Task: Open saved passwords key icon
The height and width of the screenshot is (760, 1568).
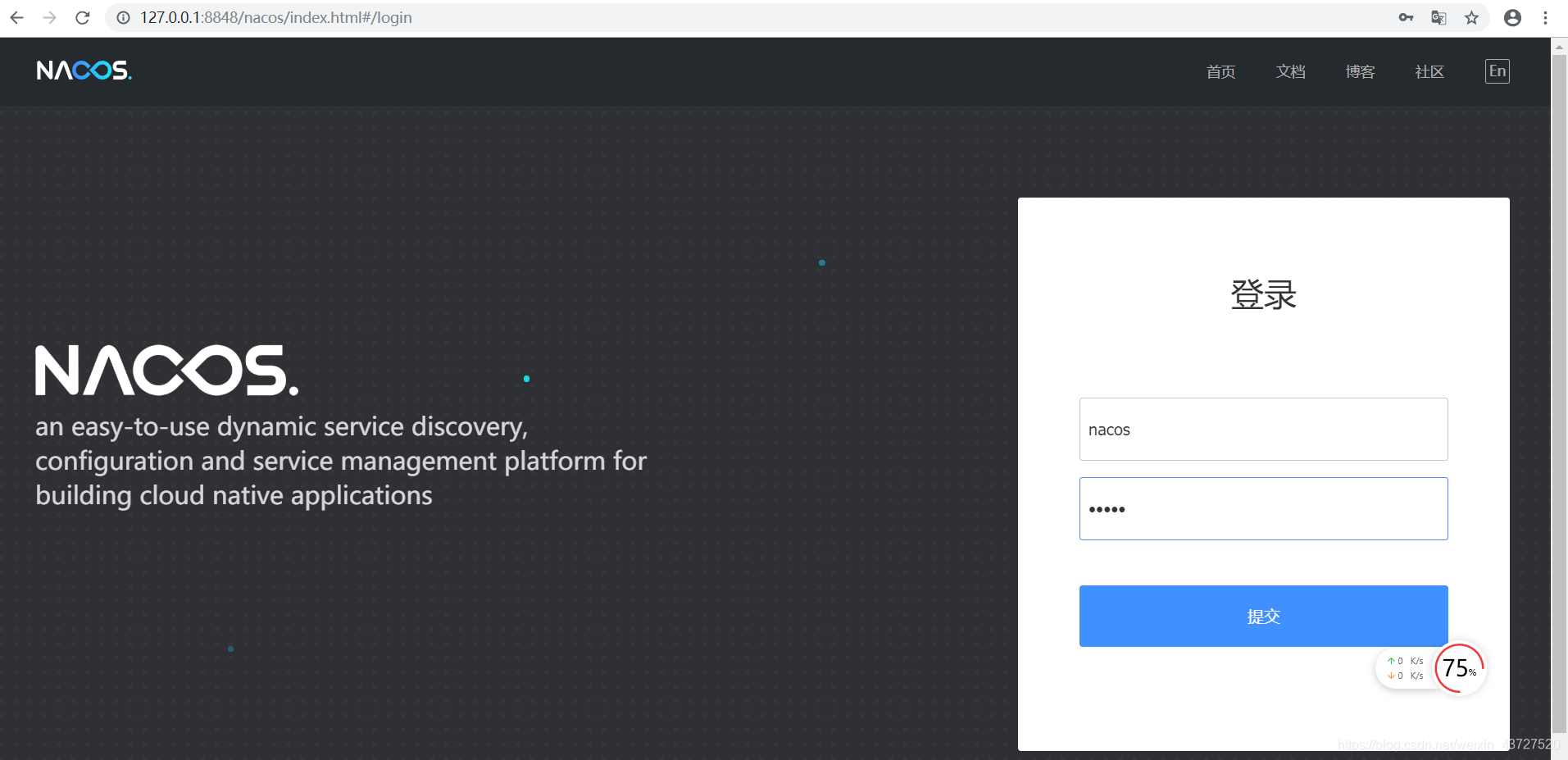Action: click(x=1406, y=17)
